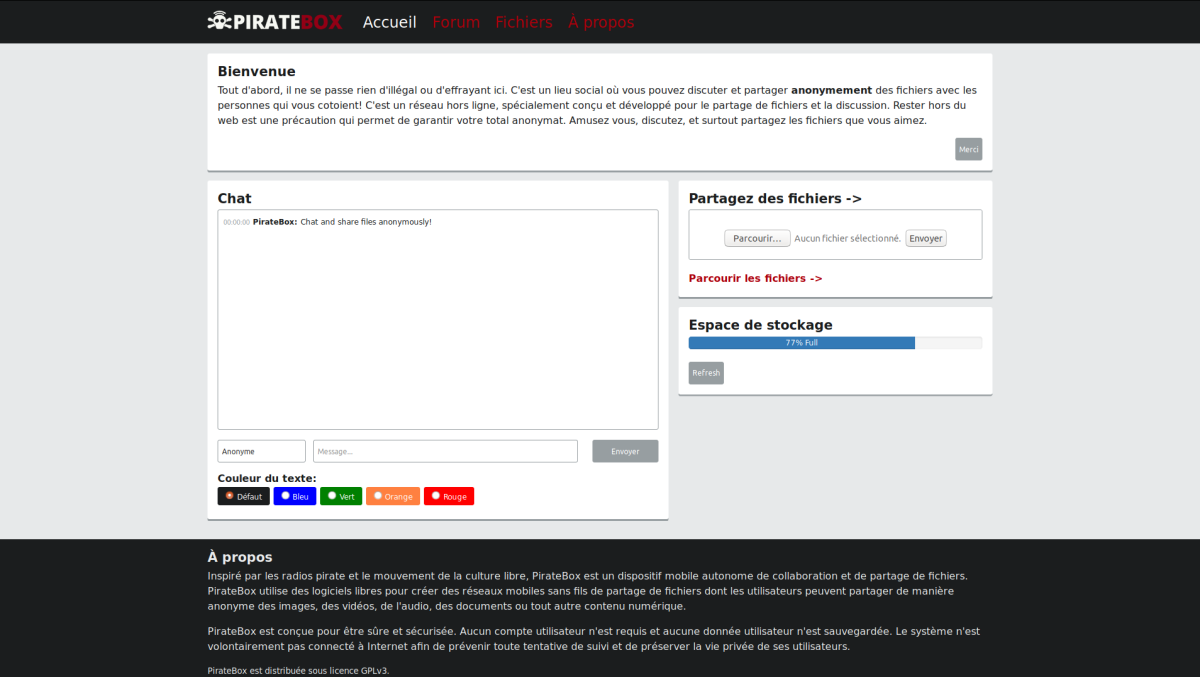Screen dimensions: 1200x677
Task: Click the Anonyme nickname field
Action: [x=262, y=451]
